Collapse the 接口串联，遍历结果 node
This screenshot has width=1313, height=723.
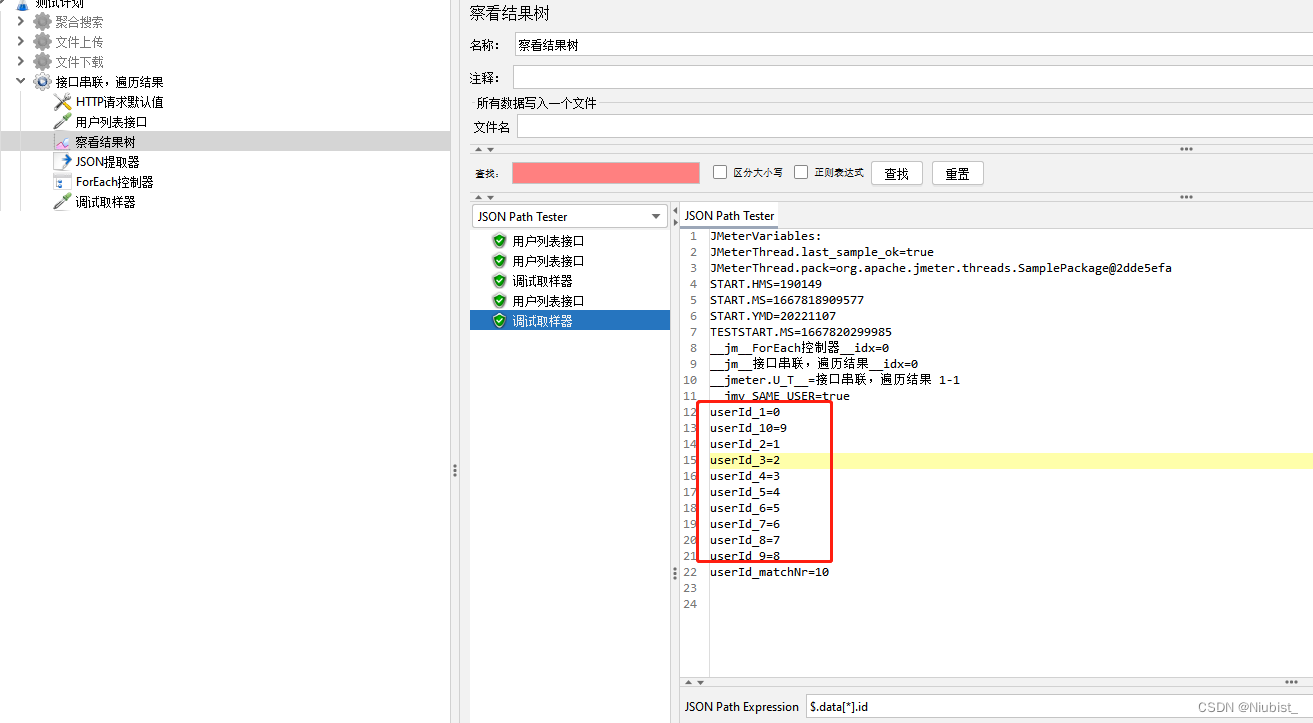[x=20, y=82]
